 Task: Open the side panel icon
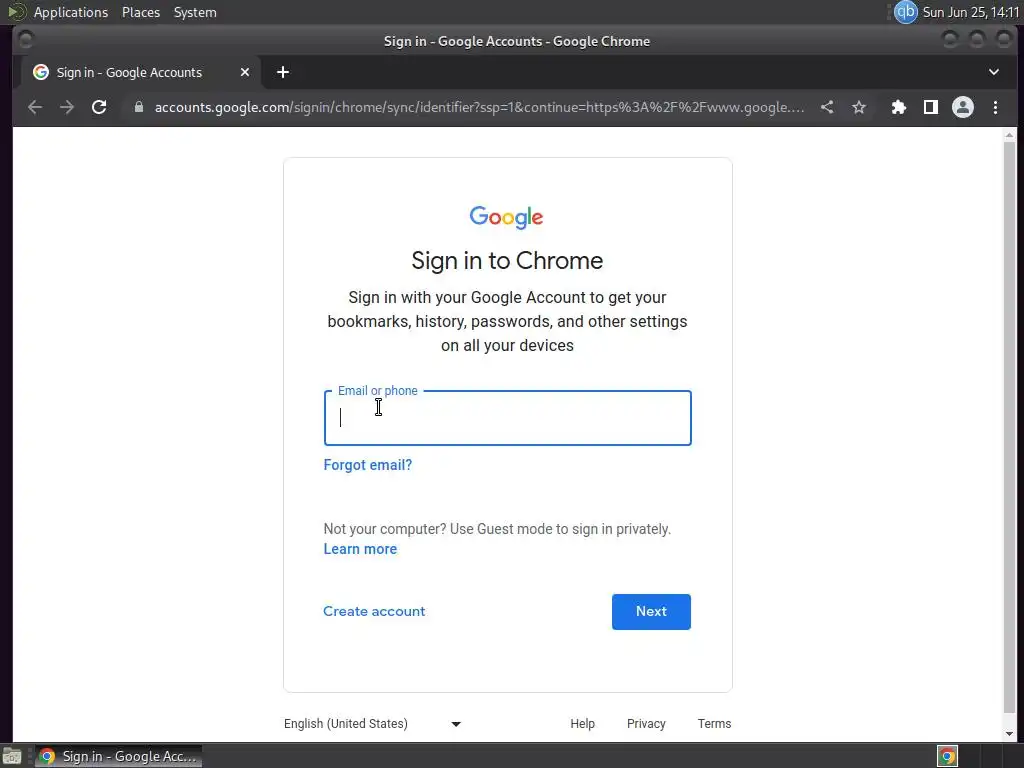click(931, 107)
